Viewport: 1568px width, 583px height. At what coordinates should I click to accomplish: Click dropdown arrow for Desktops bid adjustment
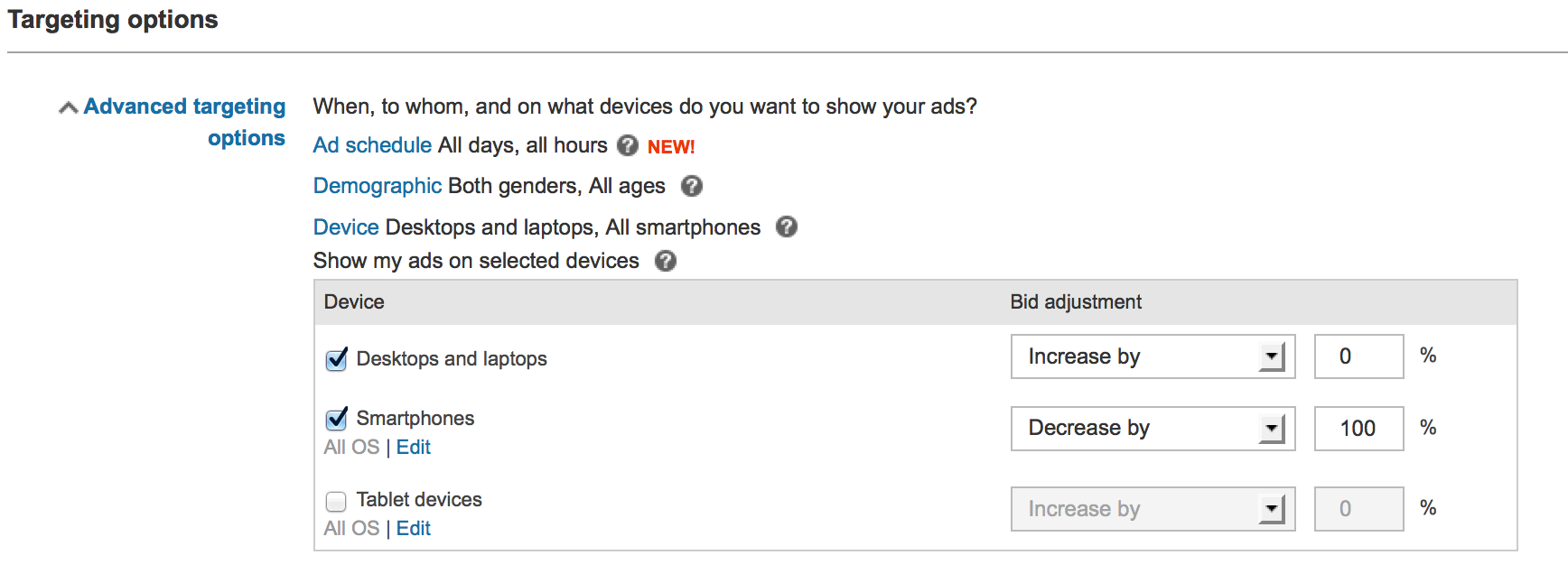click(1272, 356)
